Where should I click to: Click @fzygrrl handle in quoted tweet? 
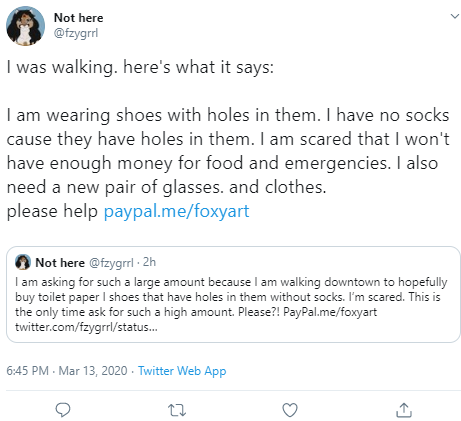click(x=111, y=263)
